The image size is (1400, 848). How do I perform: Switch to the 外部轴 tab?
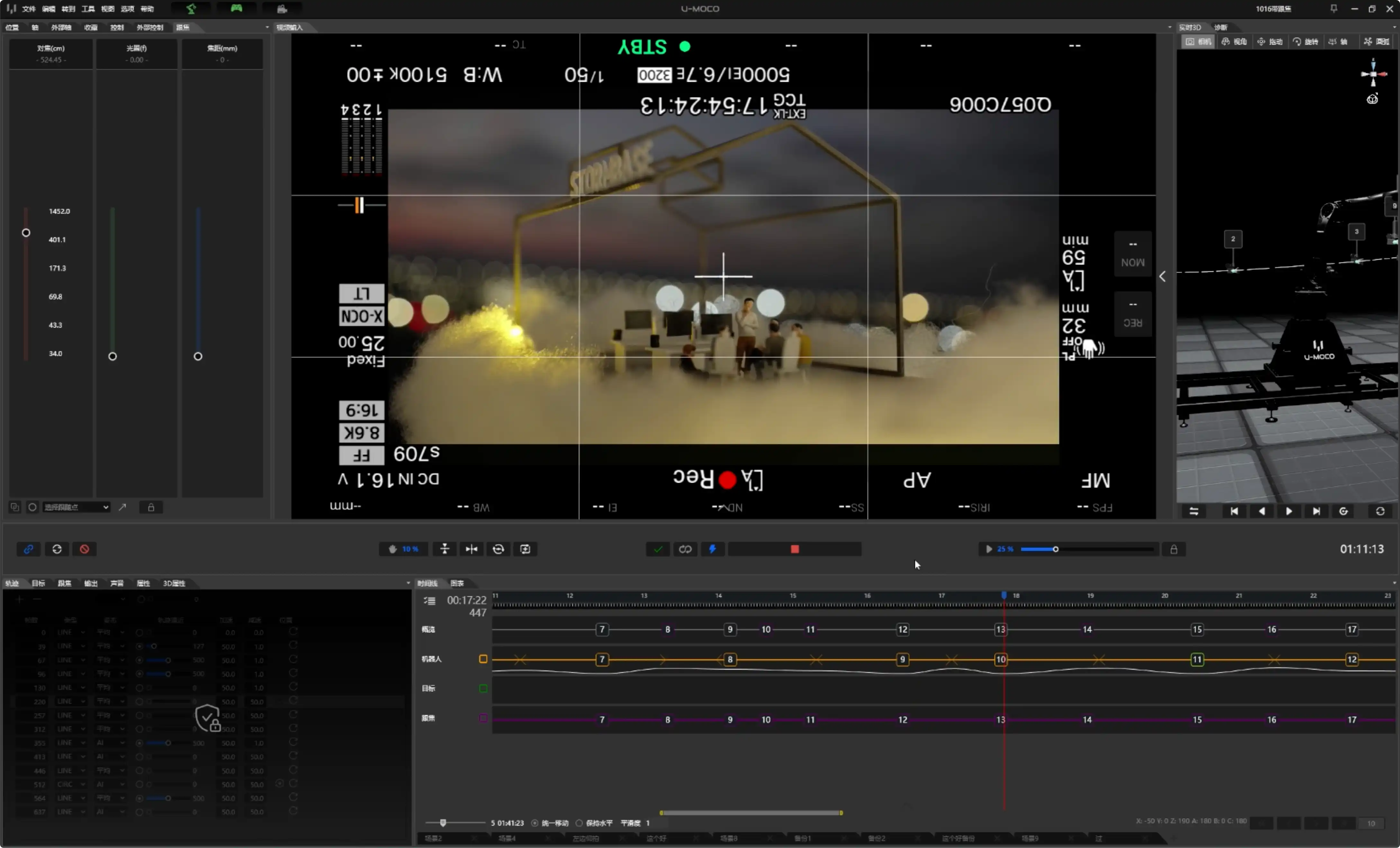coord(61,27)
